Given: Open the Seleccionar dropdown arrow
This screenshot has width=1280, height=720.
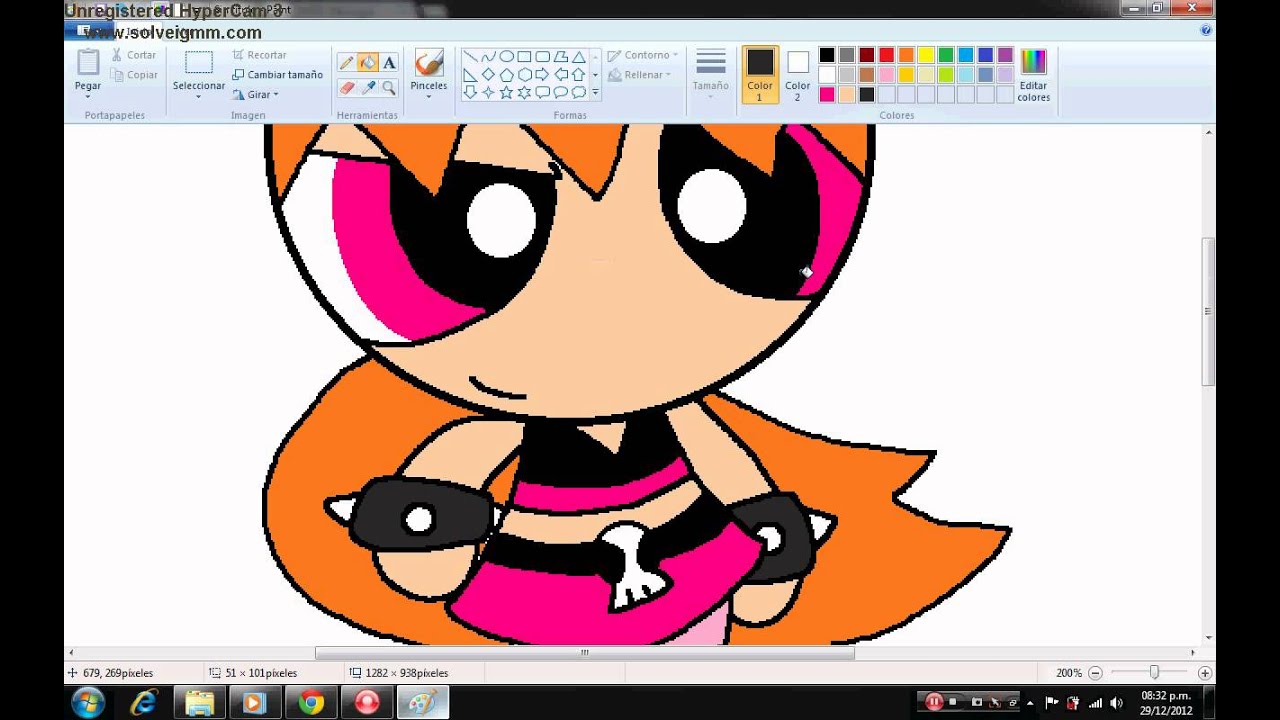Looking at the screenshot, I should (x=199, y=96).
